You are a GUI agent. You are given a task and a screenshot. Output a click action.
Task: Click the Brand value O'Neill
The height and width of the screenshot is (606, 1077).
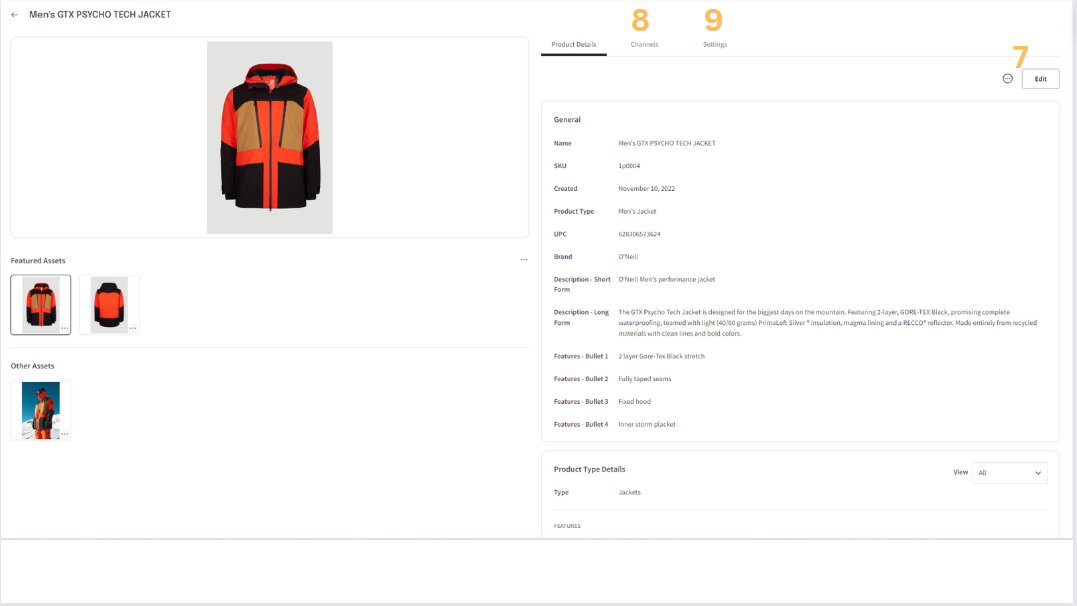628,257
